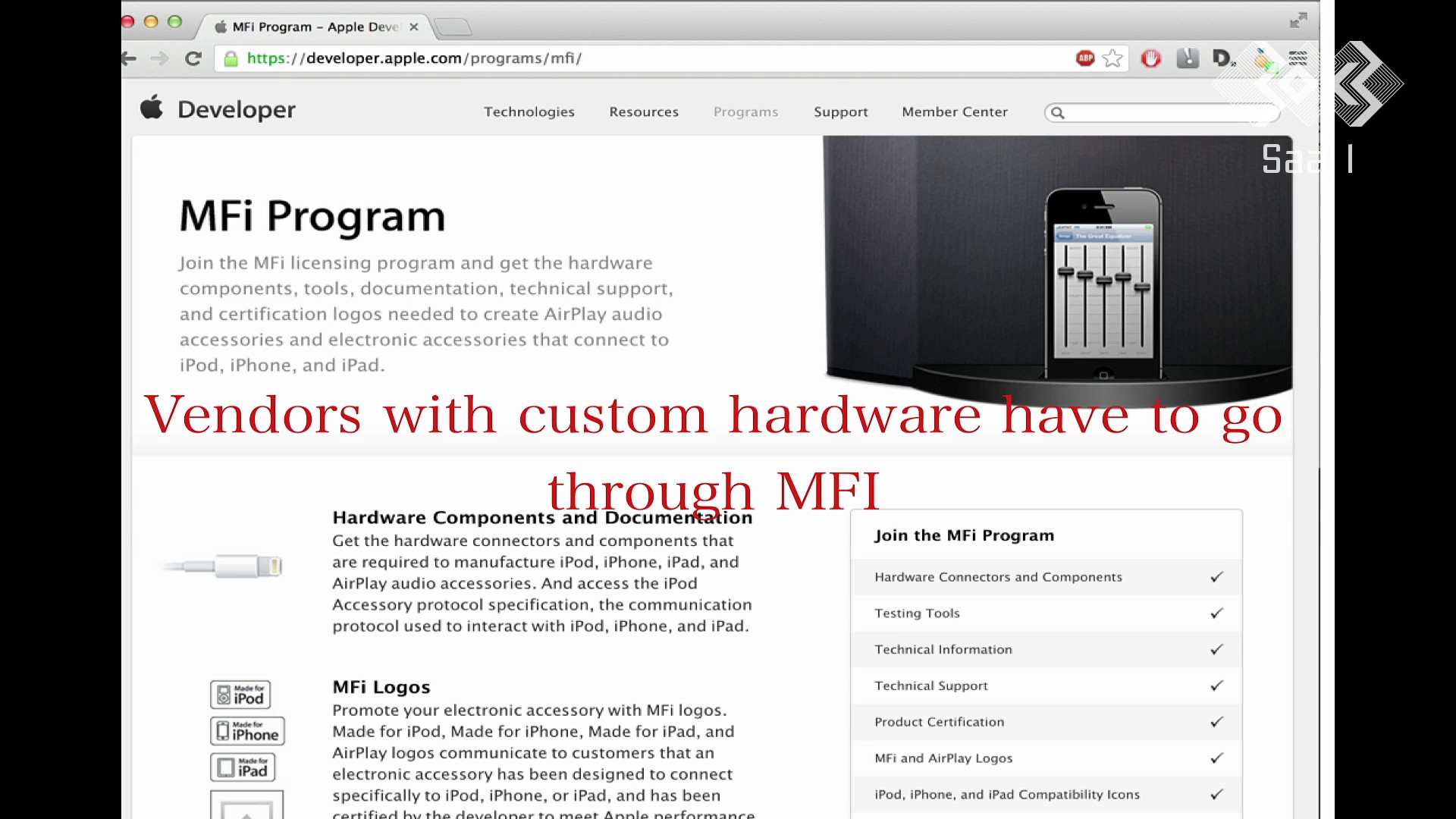This screenshot has width=1456, height=819.
Task: Open a new tab with the blank tab button
Action: click(453, 28)
